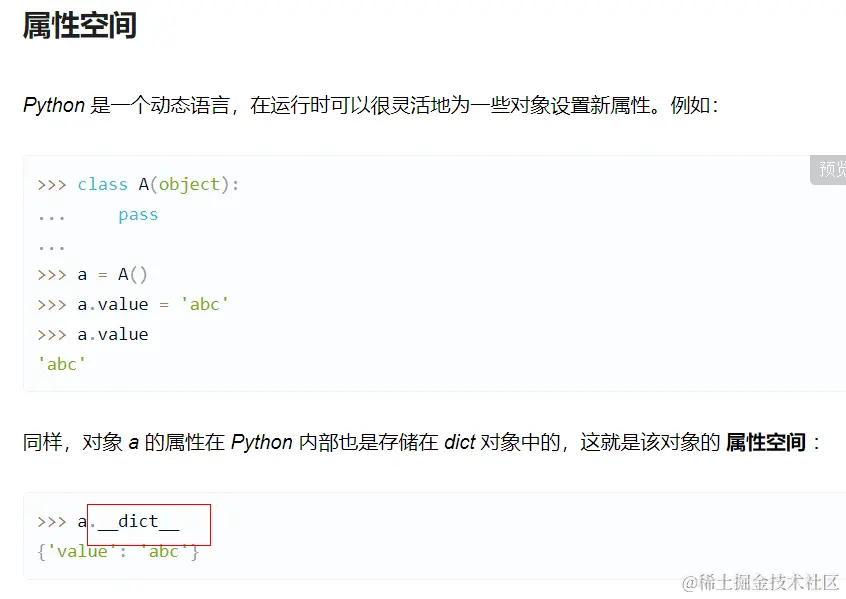Click the 'pass' keyword in code block

[138, 214]
